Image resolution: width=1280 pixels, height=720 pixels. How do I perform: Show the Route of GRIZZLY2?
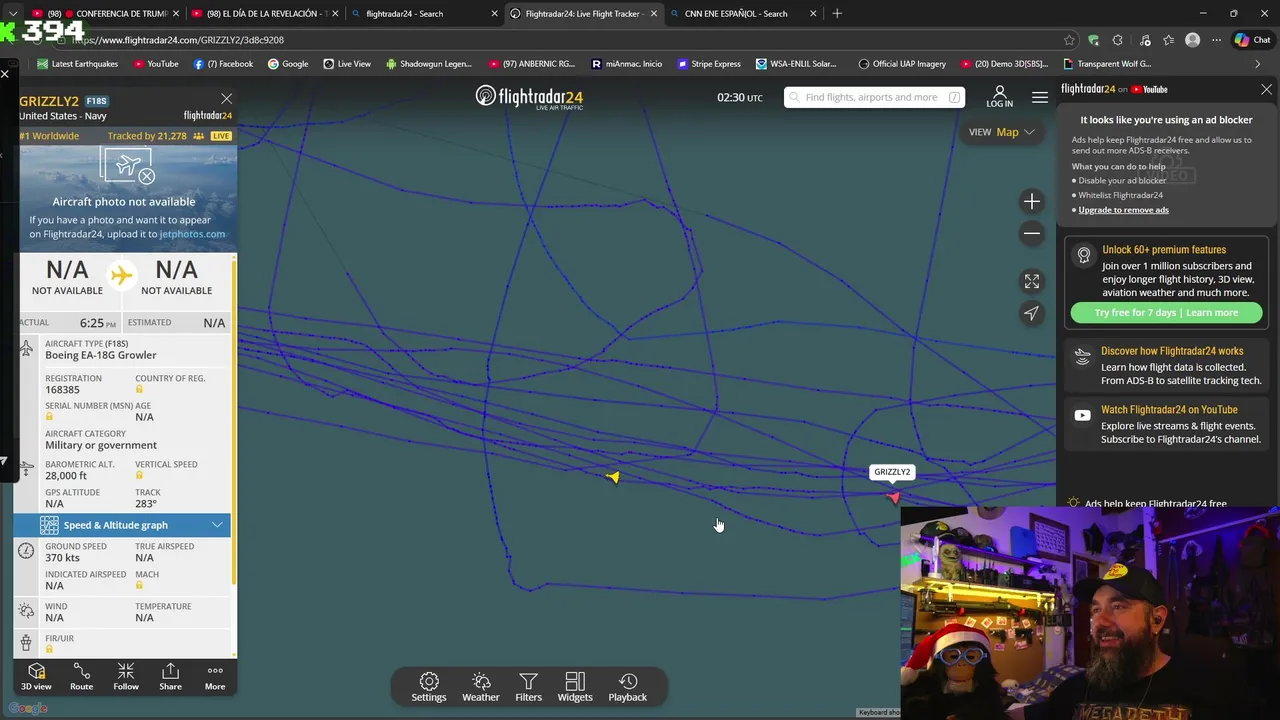coord(81,676)
